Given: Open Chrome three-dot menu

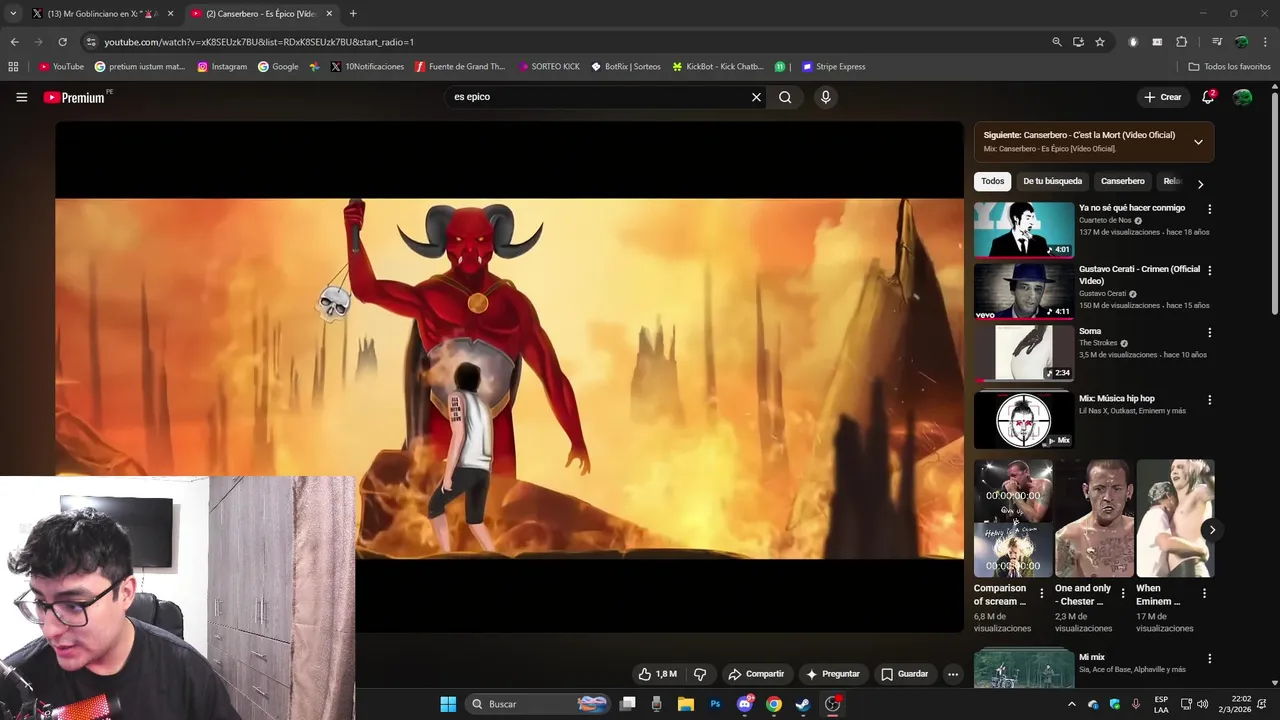Looking at the screenshot, I should pos(1265,42).
